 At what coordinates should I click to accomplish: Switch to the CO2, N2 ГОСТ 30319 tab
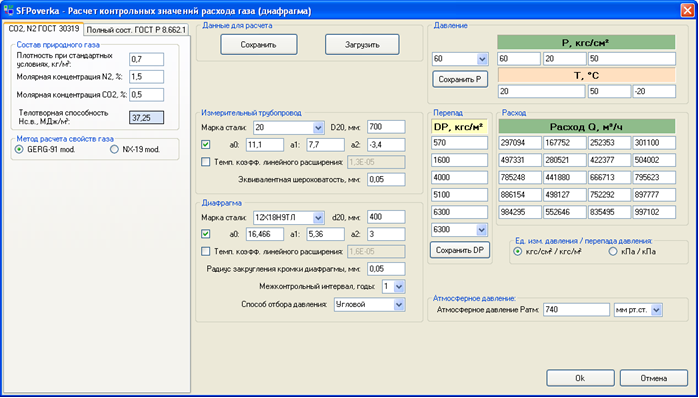click(x=44, y=29)
